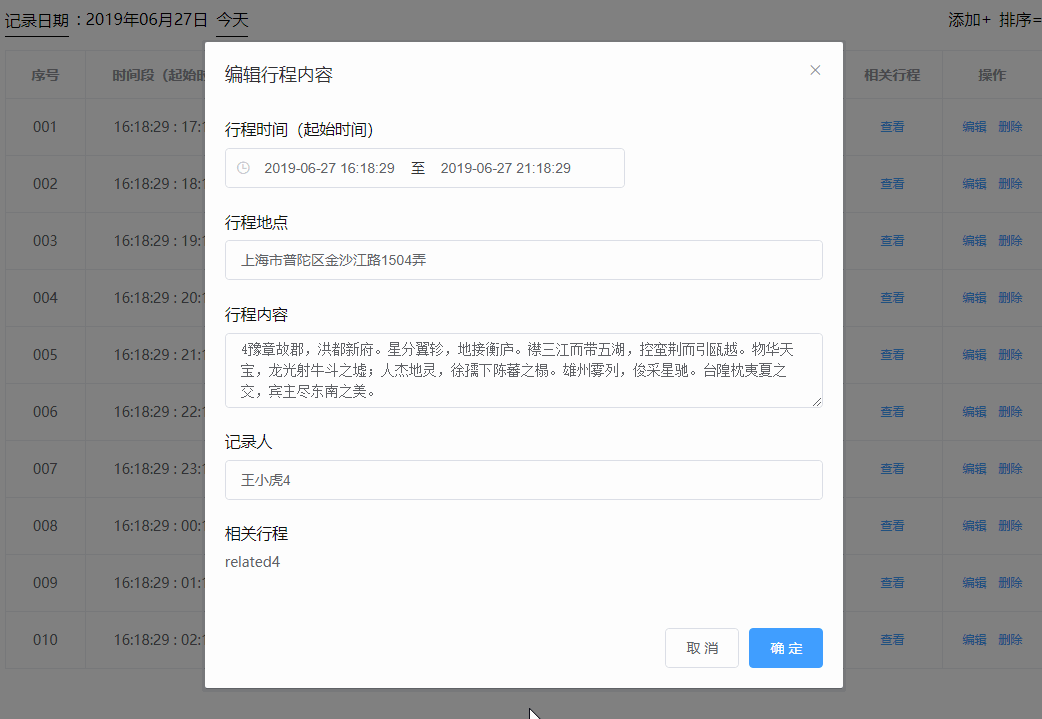Click the 序号 column header
The width and height of the screenshot is (1042, 719).
44,75
